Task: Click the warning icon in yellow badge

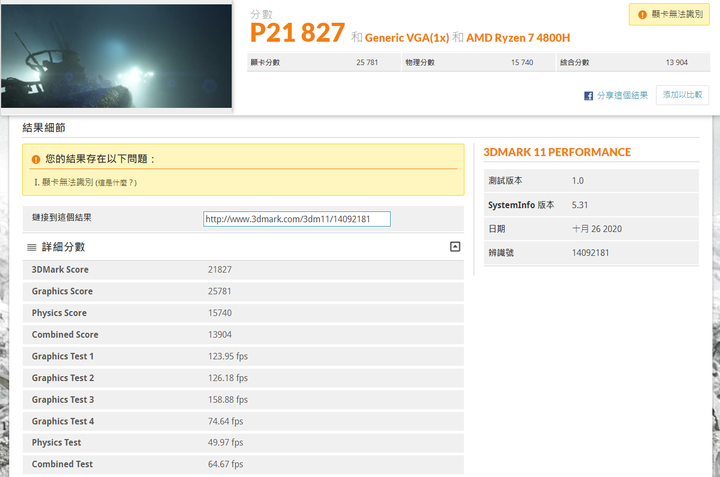Action: pos(642,15)
